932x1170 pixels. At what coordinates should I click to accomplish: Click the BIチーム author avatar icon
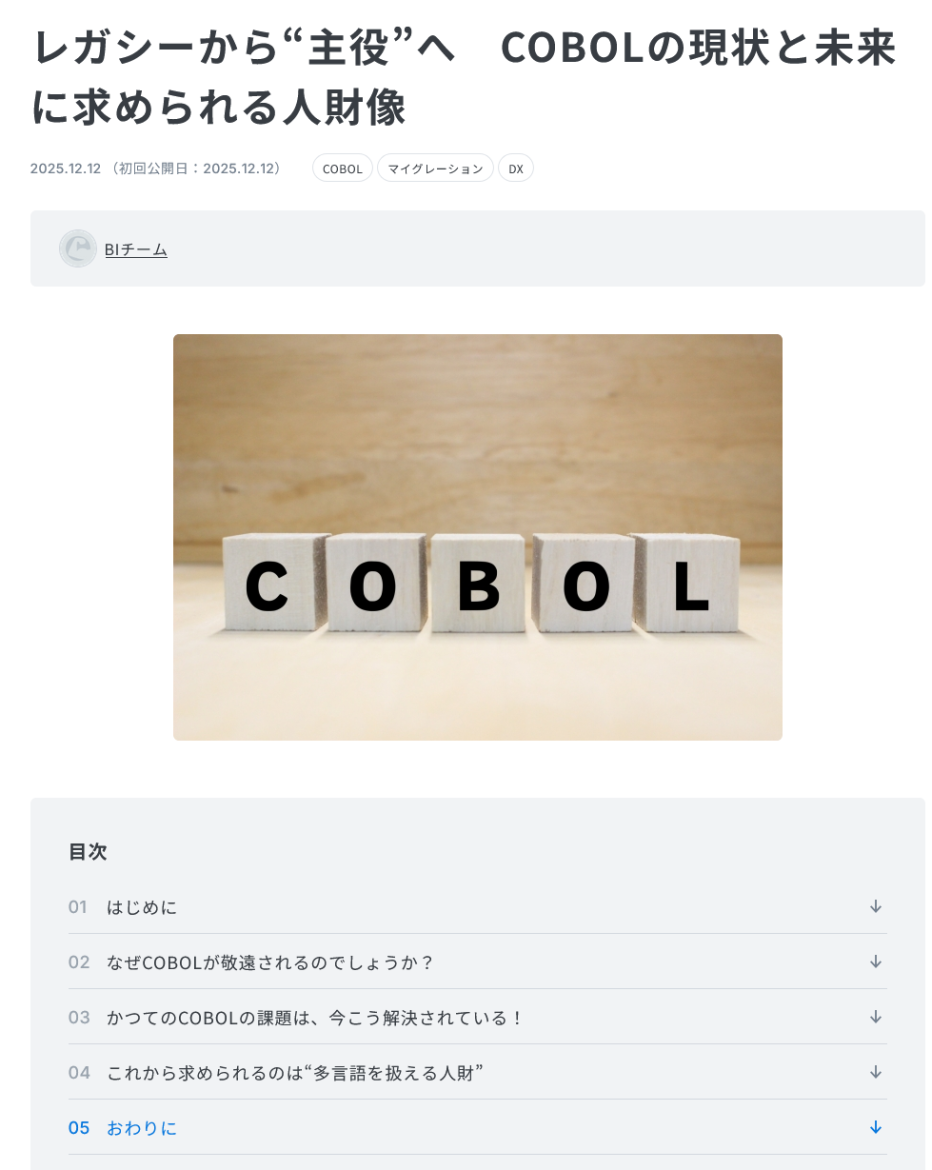tap(77, 249)
